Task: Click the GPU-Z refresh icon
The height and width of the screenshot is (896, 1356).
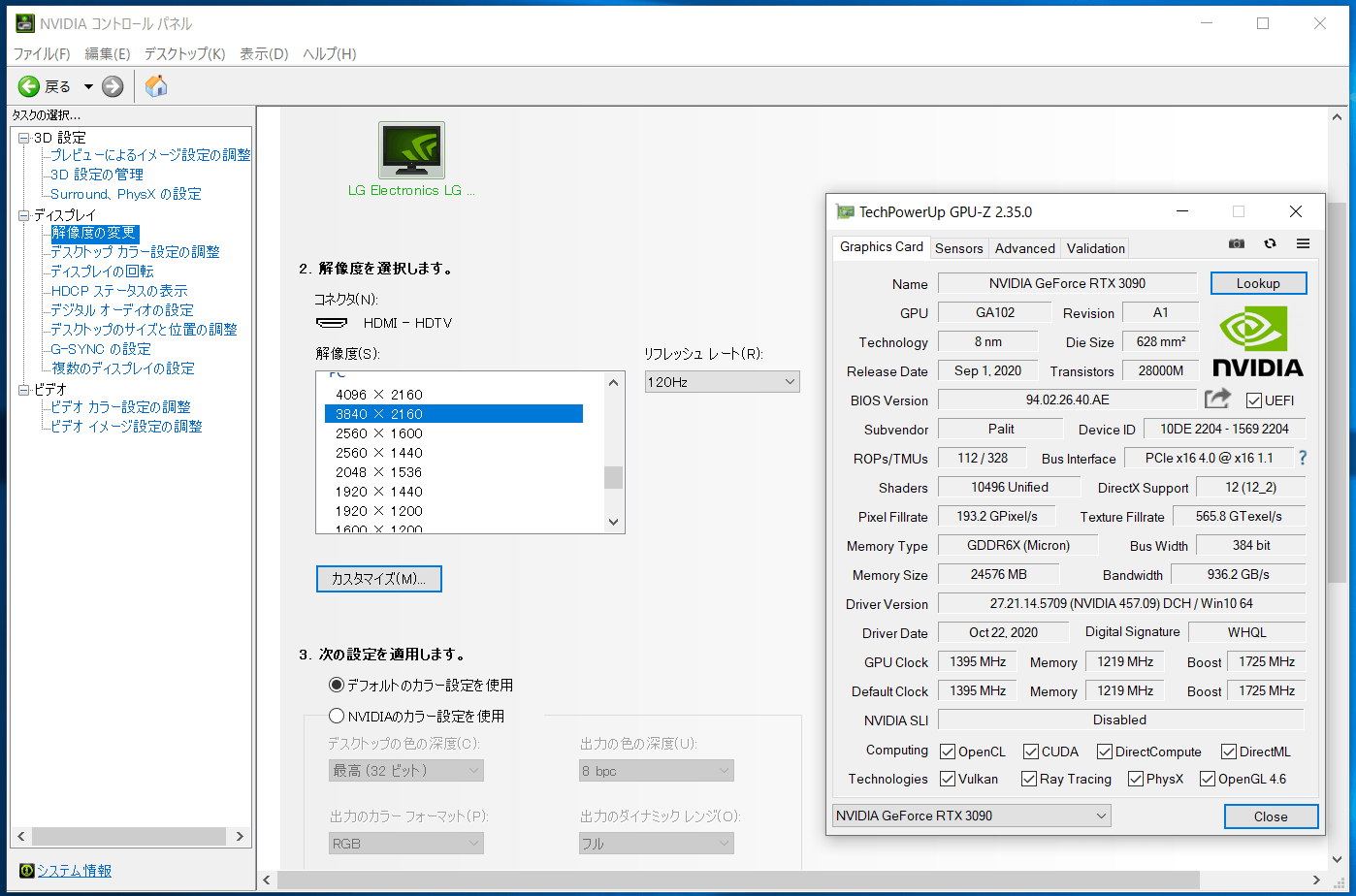Action: (1270, 243)
